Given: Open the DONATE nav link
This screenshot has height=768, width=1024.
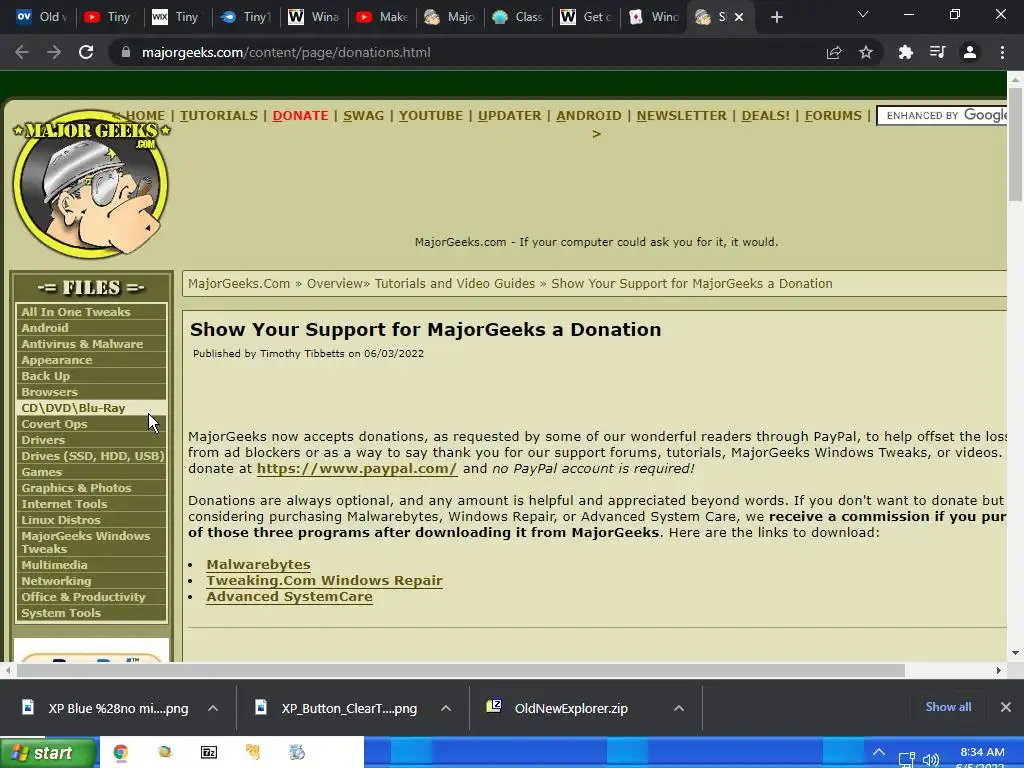Looking at the screenshot, I should click(300, 116).
